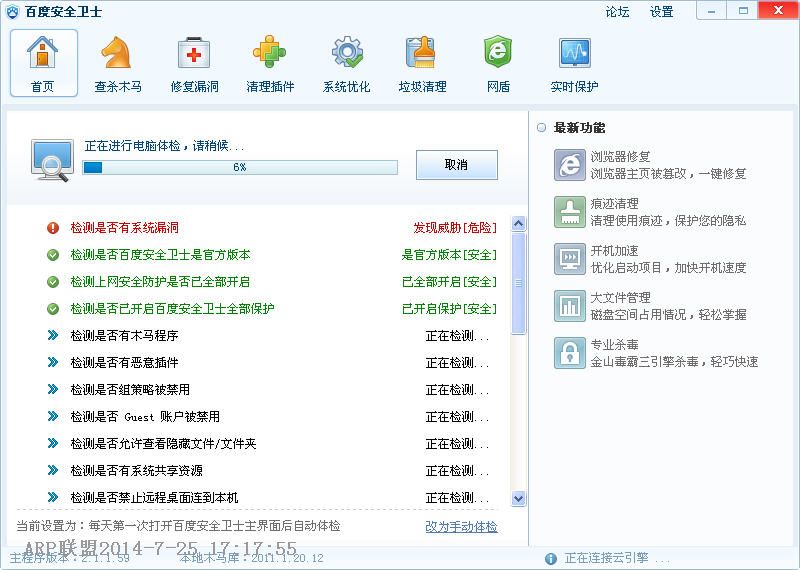Click status 已全部开启[安全]

pyautogui.click(x=449, y=282)
